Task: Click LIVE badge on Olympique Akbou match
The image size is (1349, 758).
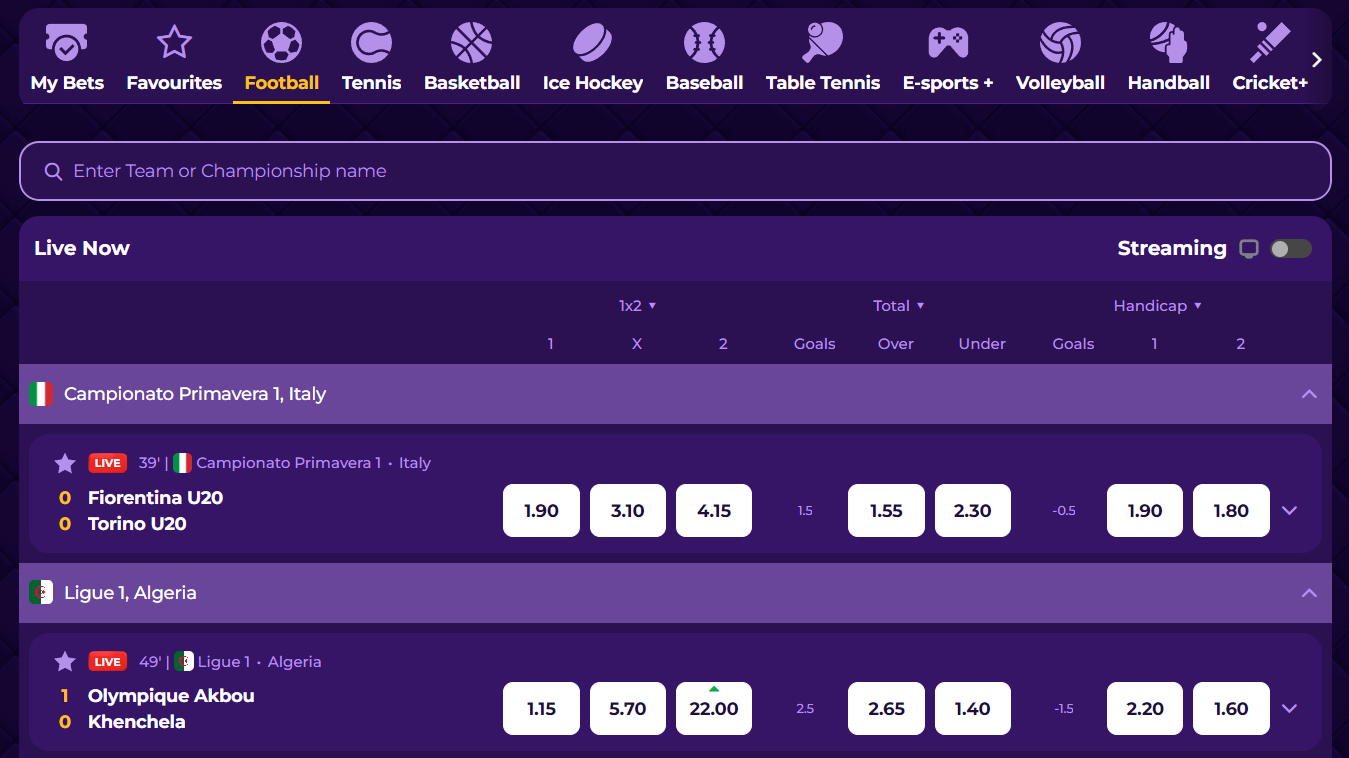Action: [108, 662]
